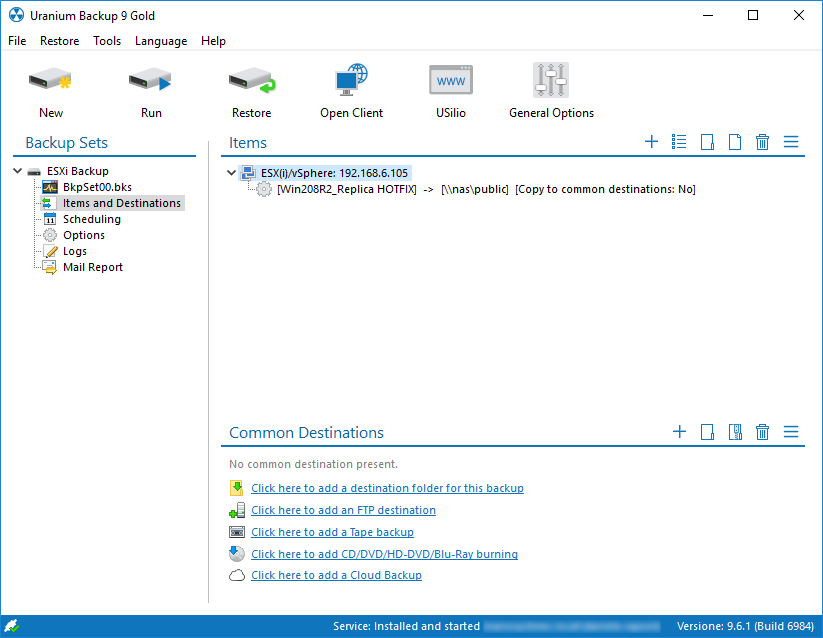Select Scheduling tree item
823x638 pixels.
(92, 219)
